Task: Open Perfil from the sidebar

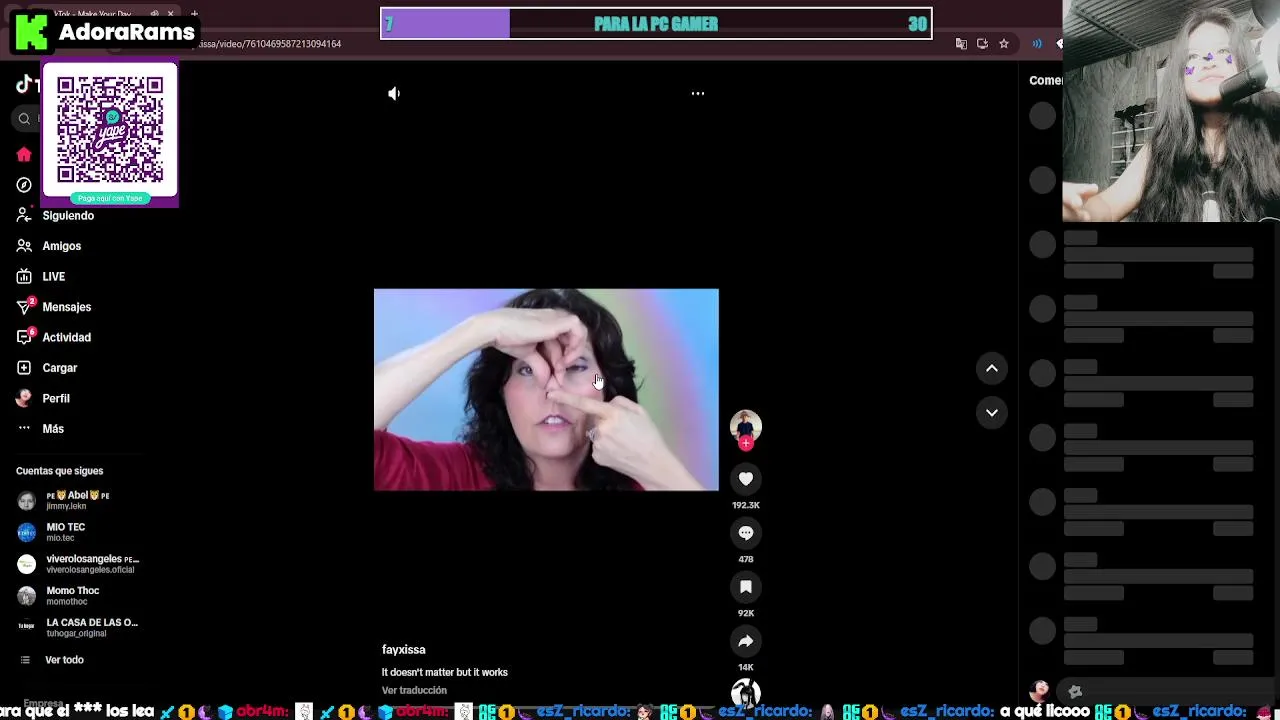Action: [x=43, y=398]
